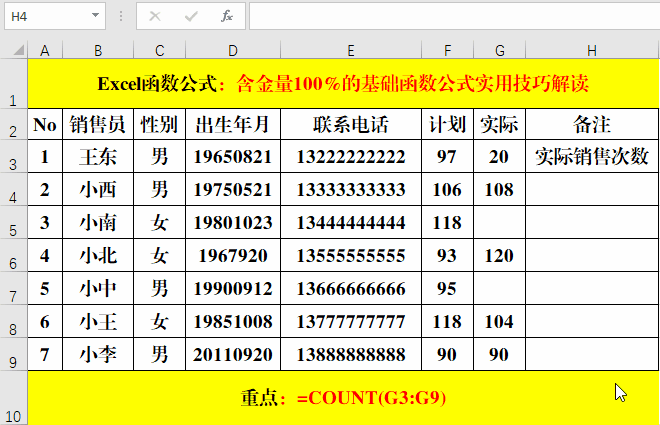Click the 'No' header cell
Screen dimensions: 660x425
click(45, 124)
